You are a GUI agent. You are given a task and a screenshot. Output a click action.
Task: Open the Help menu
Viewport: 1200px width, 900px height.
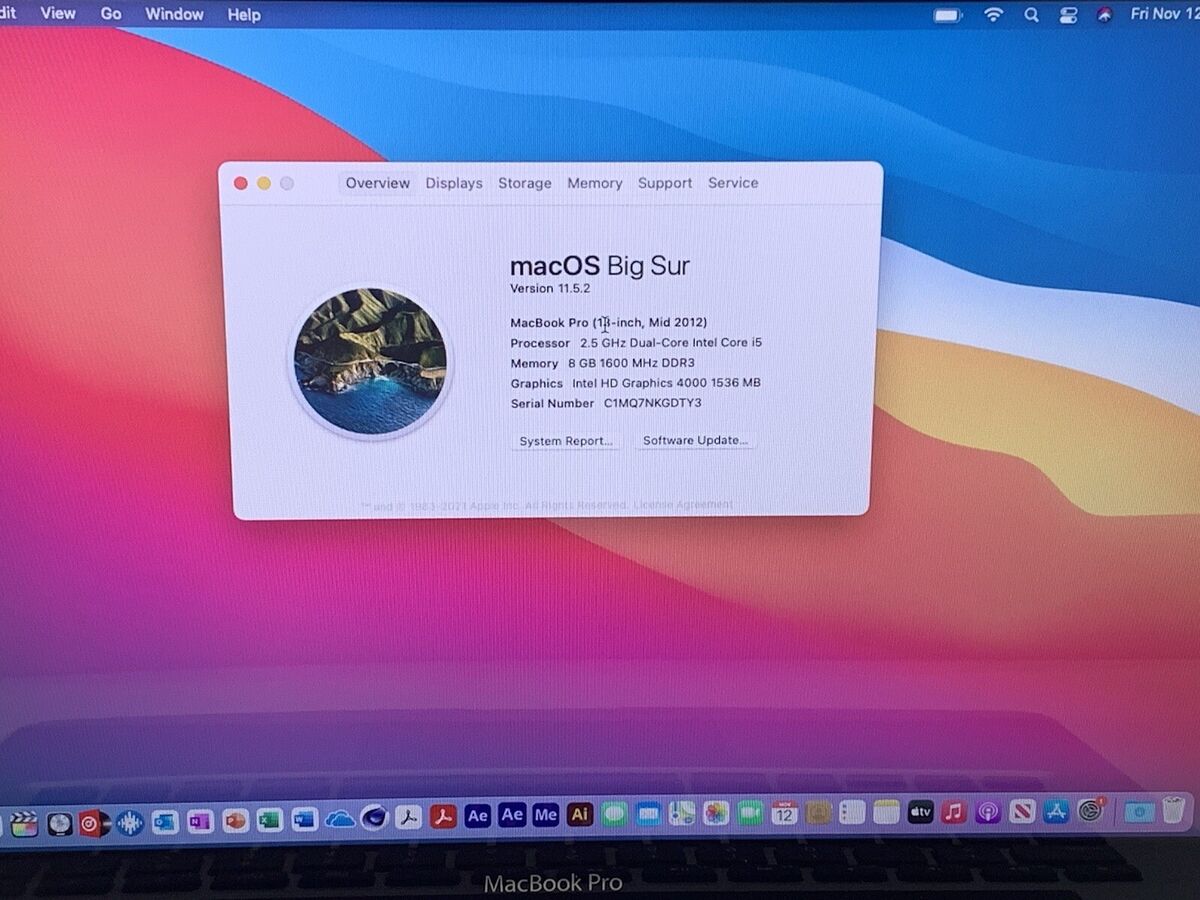click(x=244, y=15)
